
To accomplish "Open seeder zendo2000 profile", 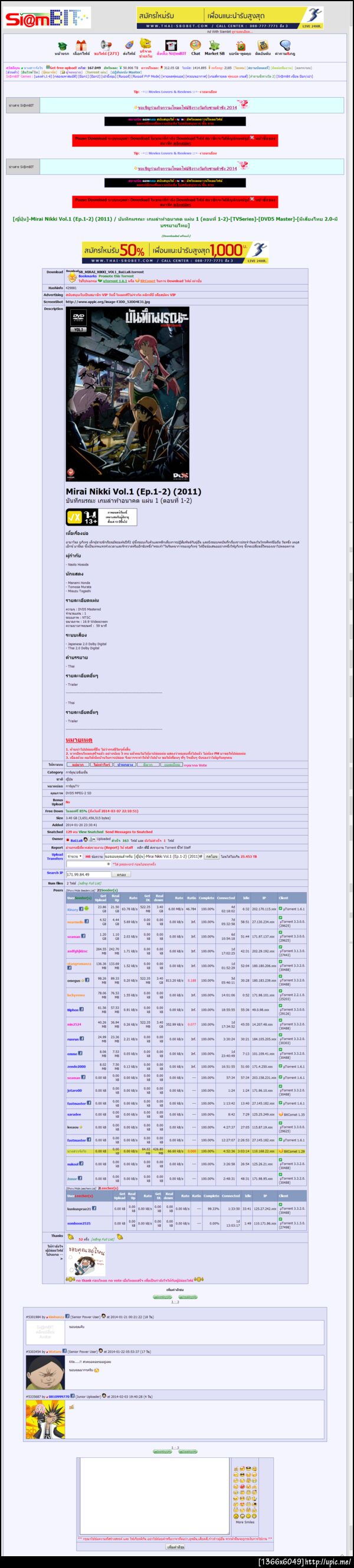I will (76, 1067).
